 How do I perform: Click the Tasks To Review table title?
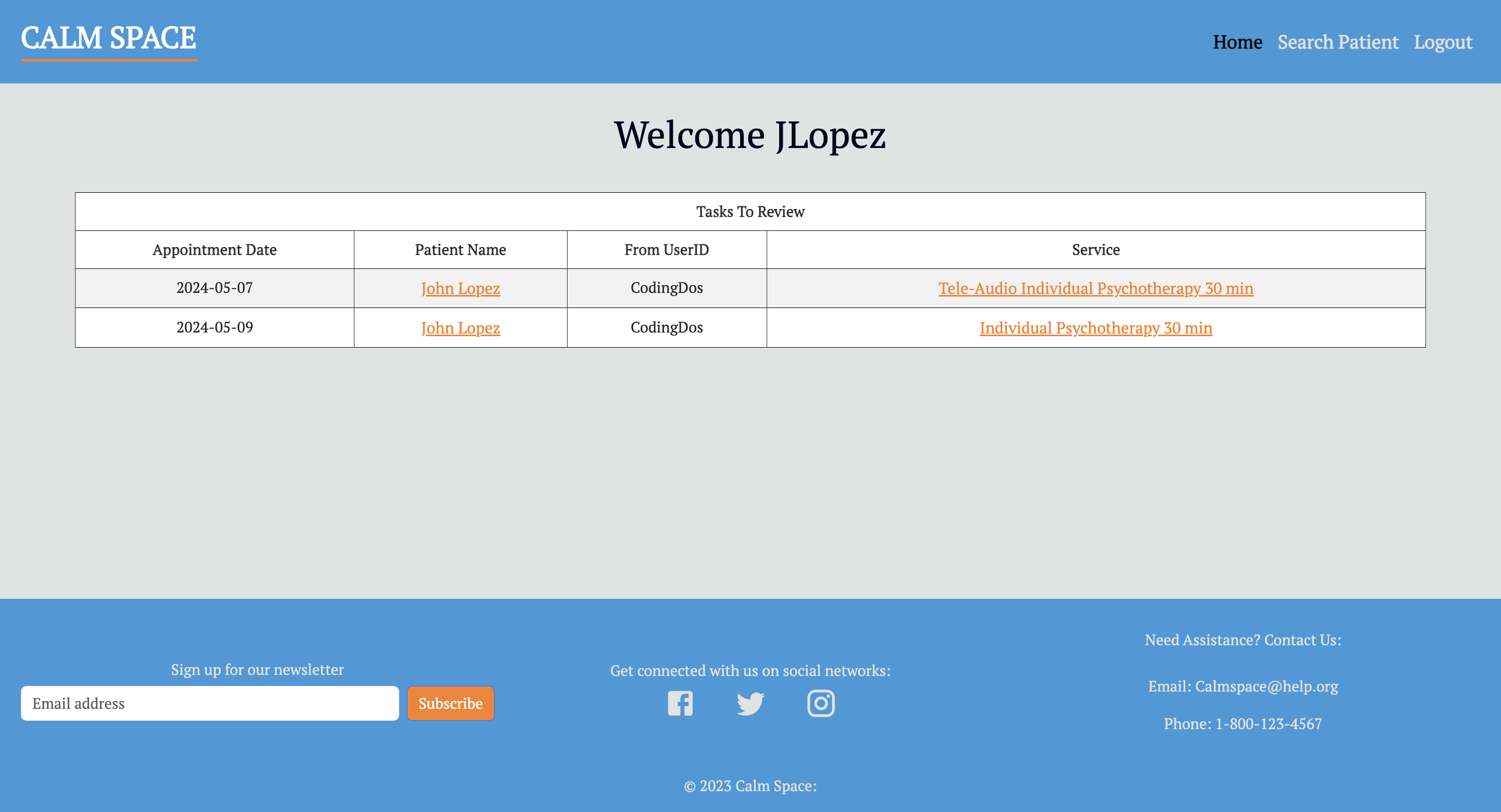coord(750,212)
